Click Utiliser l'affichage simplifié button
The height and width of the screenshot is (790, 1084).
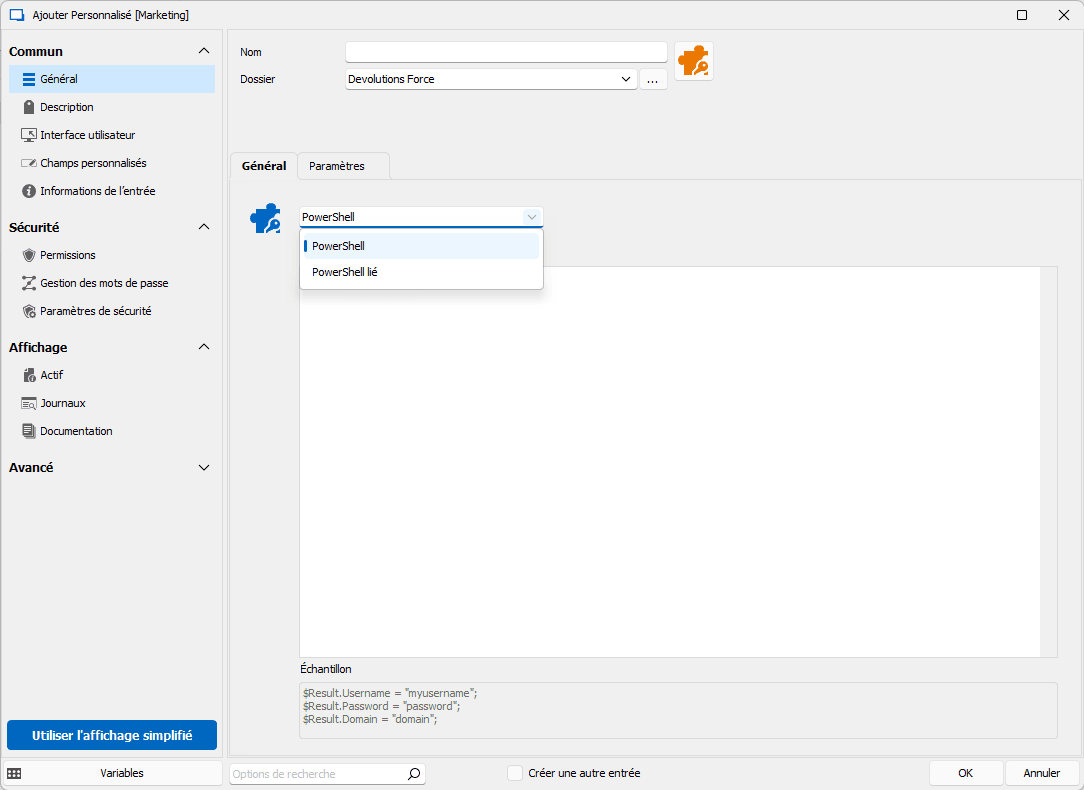111,735
